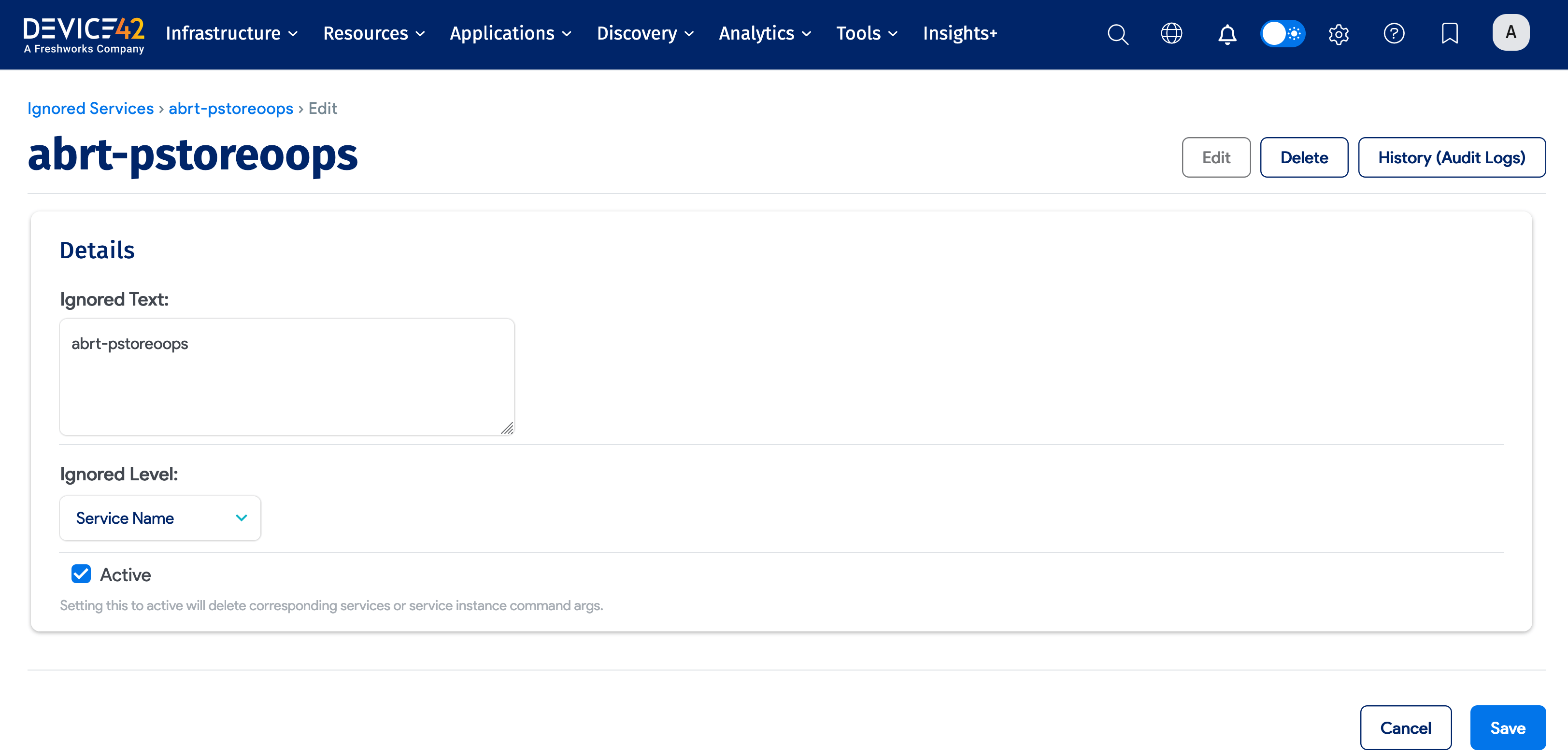
Task: Open the user avatar A menu
Action: [1510, 33]
